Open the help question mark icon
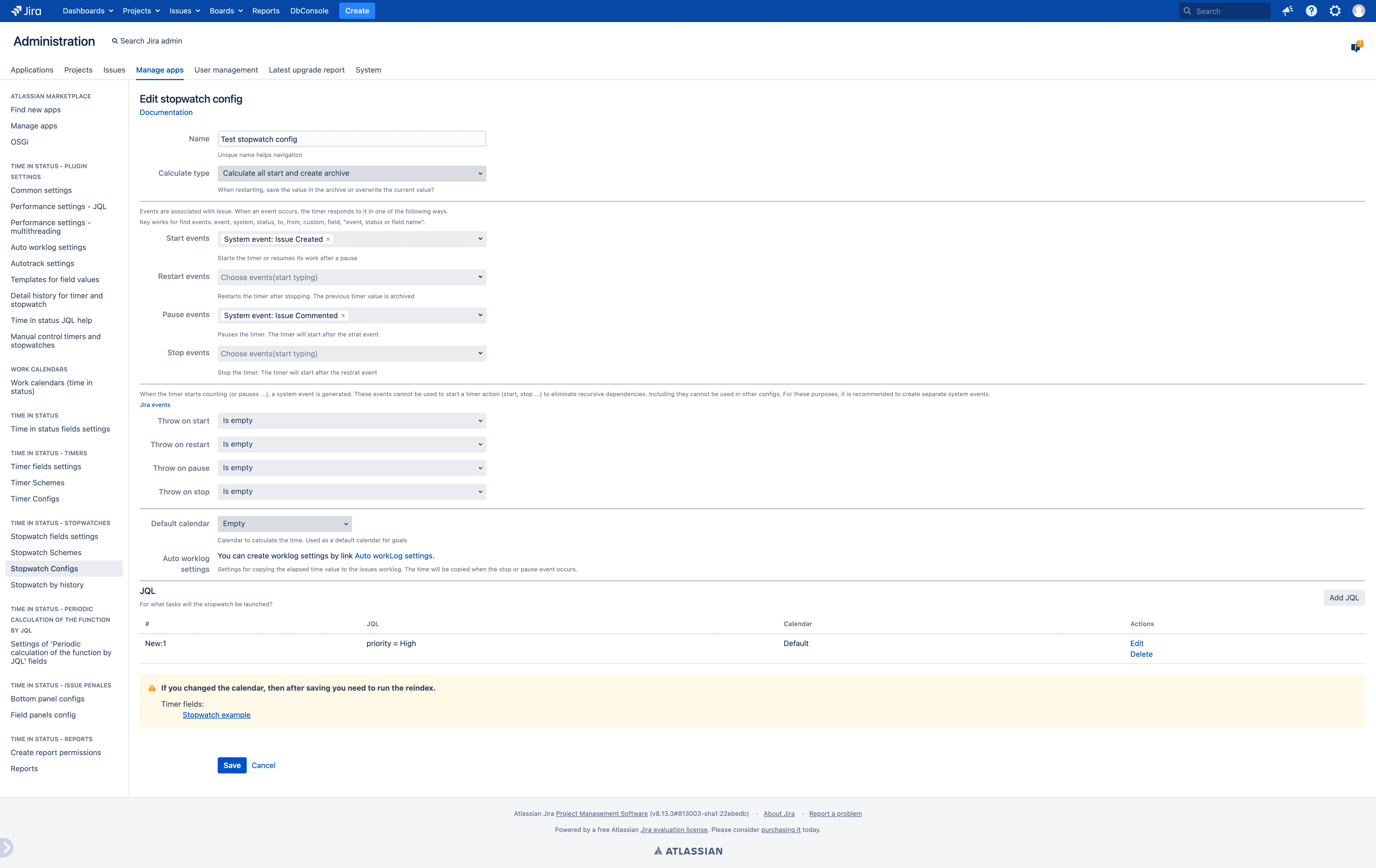 [1311, 11]
